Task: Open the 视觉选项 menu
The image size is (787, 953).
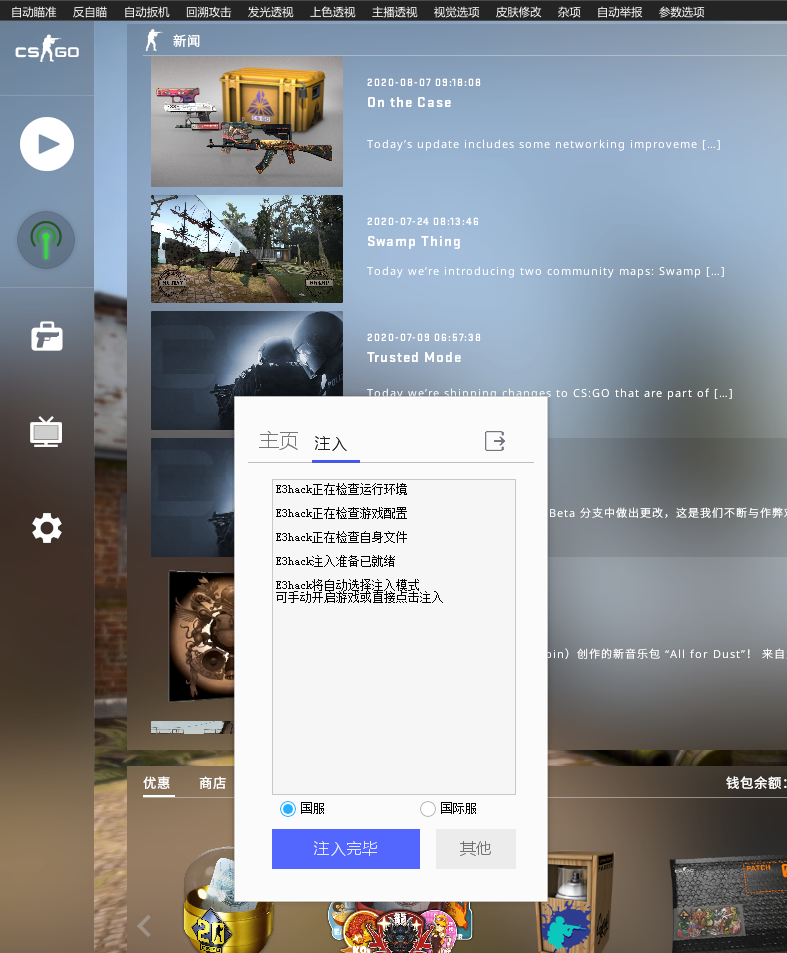Action: pyautogui.click(x=456, y=12)
